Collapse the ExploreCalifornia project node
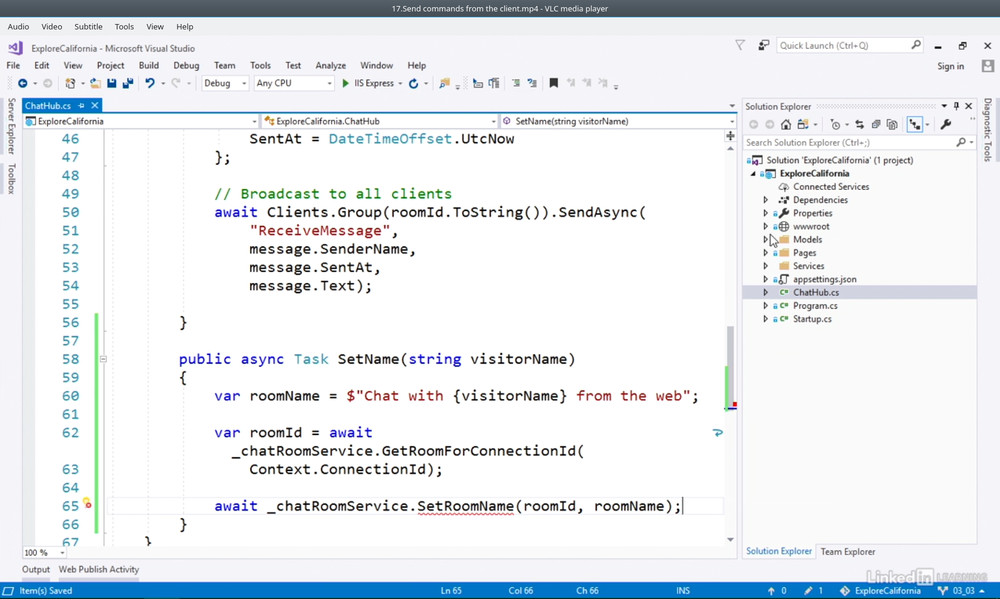The image size is (1000, 599). click(753, 174)
